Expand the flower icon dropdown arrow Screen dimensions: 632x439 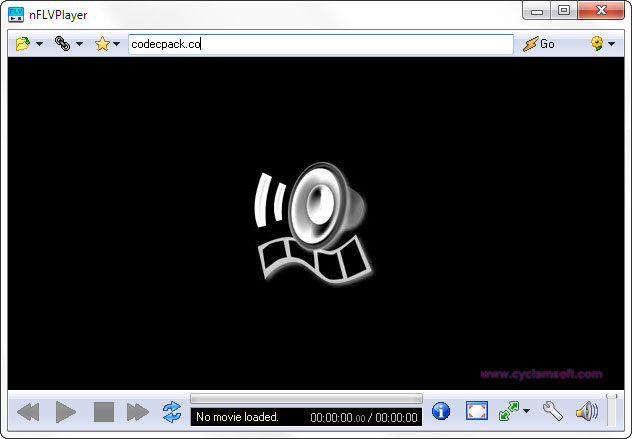[x=612, y=44]
